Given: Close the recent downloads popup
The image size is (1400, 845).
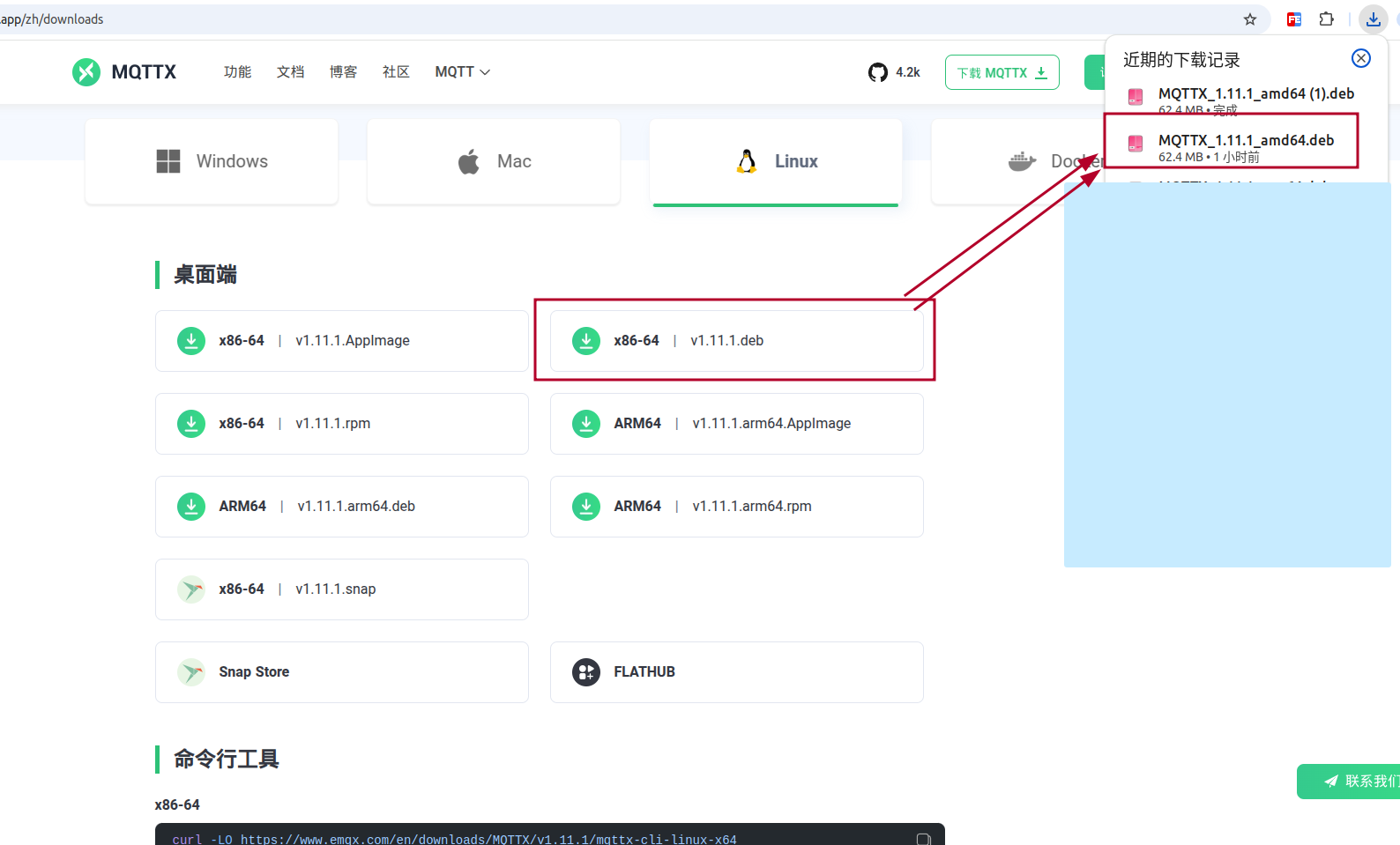Looking at the screenshot, I should 1361,58.
